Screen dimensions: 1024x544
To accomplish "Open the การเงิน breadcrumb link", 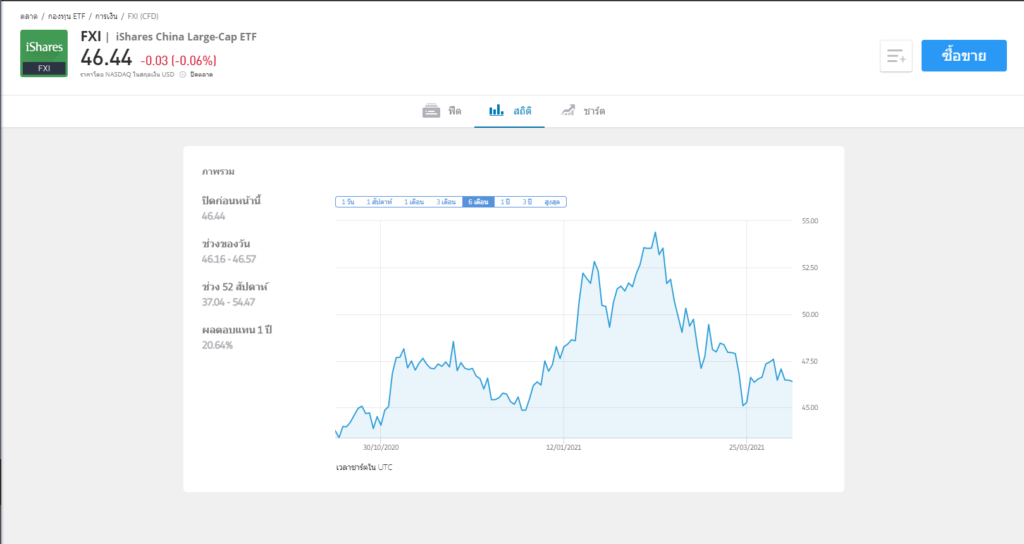I will click(x=107, y=17).
